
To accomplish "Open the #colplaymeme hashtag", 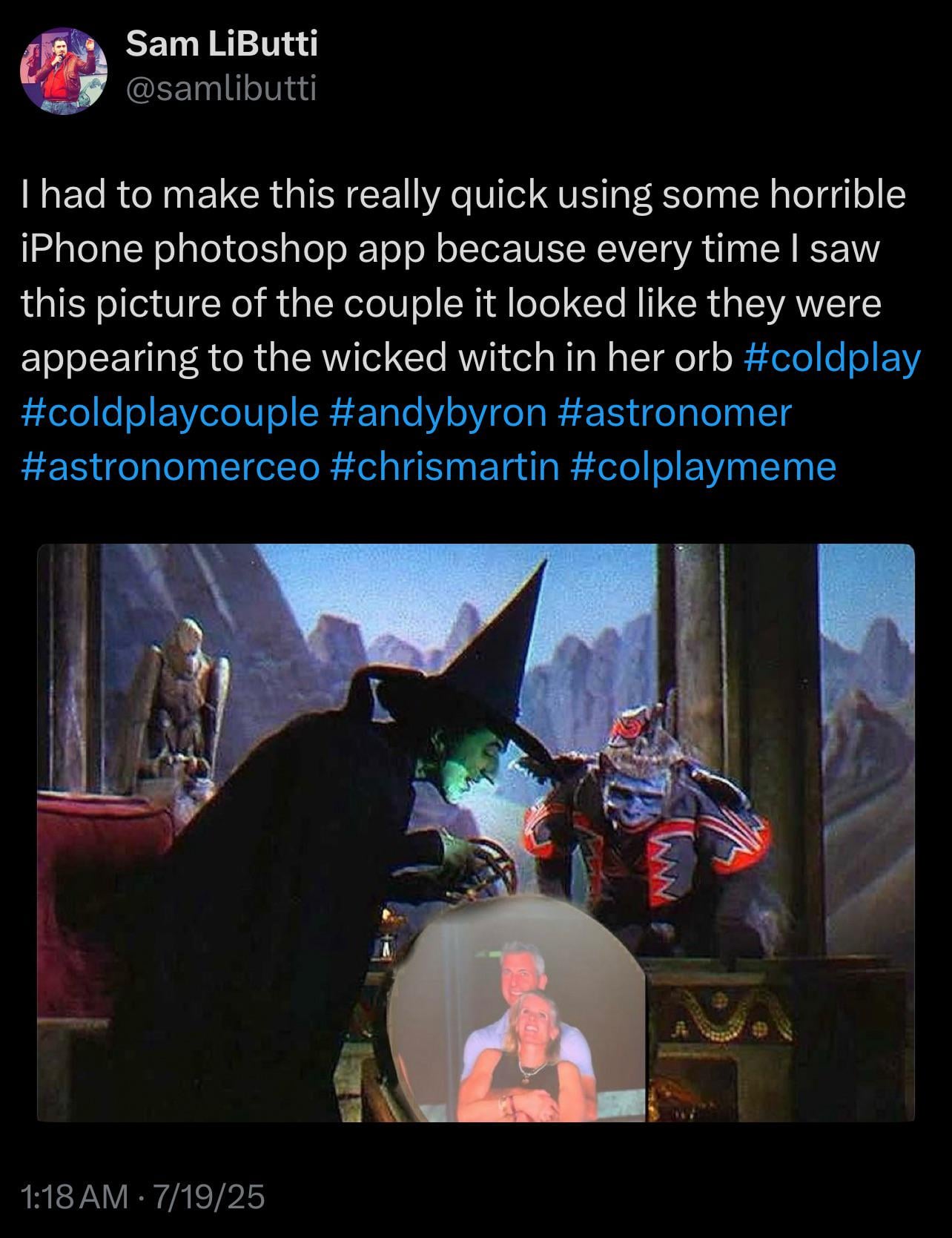I will coord(704,467).
